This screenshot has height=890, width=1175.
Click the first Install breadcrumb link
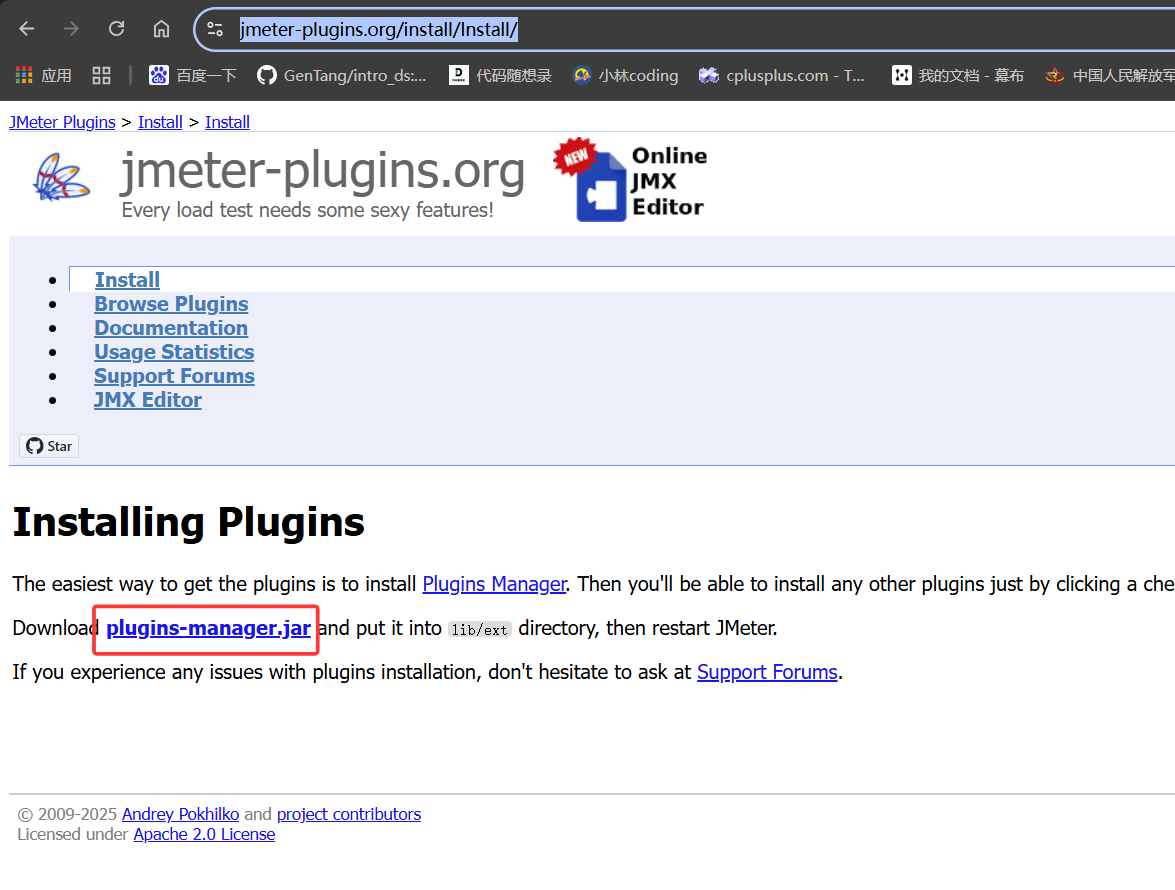[160, 122]
